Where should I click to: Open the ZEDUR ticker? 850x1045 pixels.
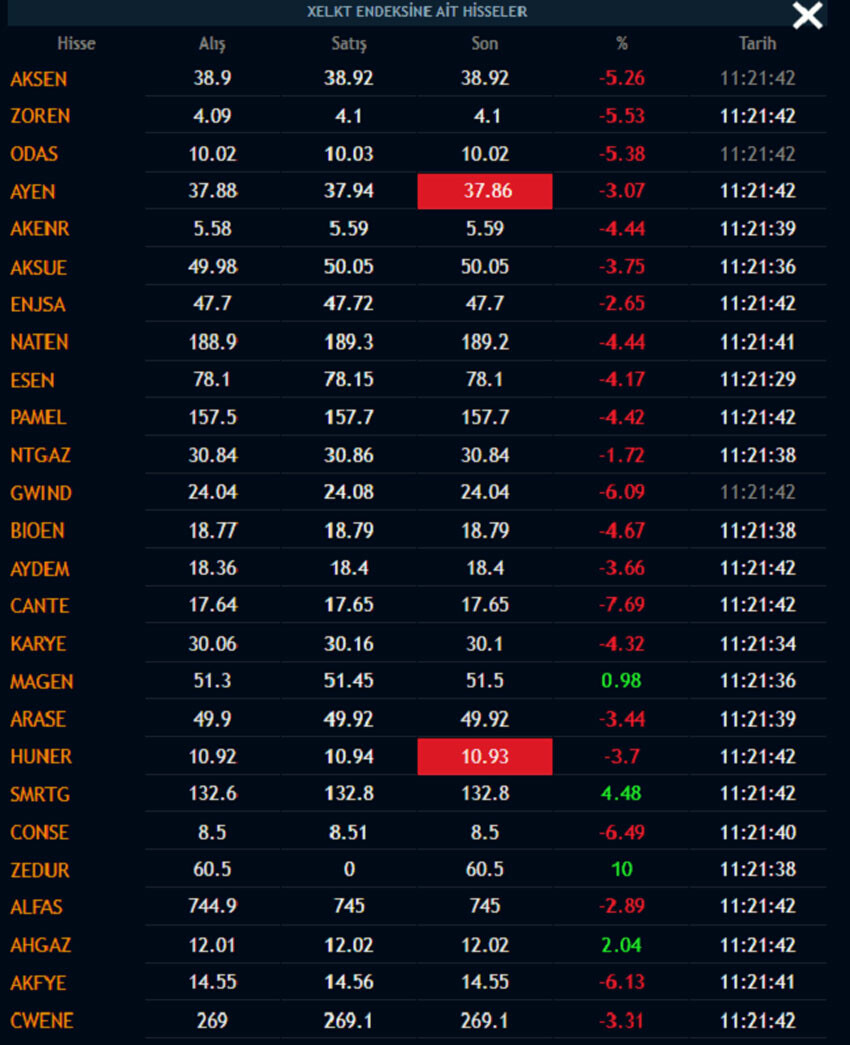[x=40, y=870]
